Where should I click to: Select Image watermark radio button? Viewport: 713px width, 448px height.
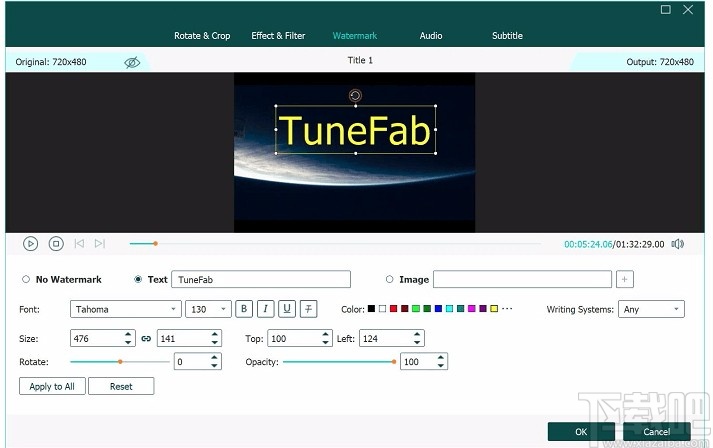click(x=389, y=279)
